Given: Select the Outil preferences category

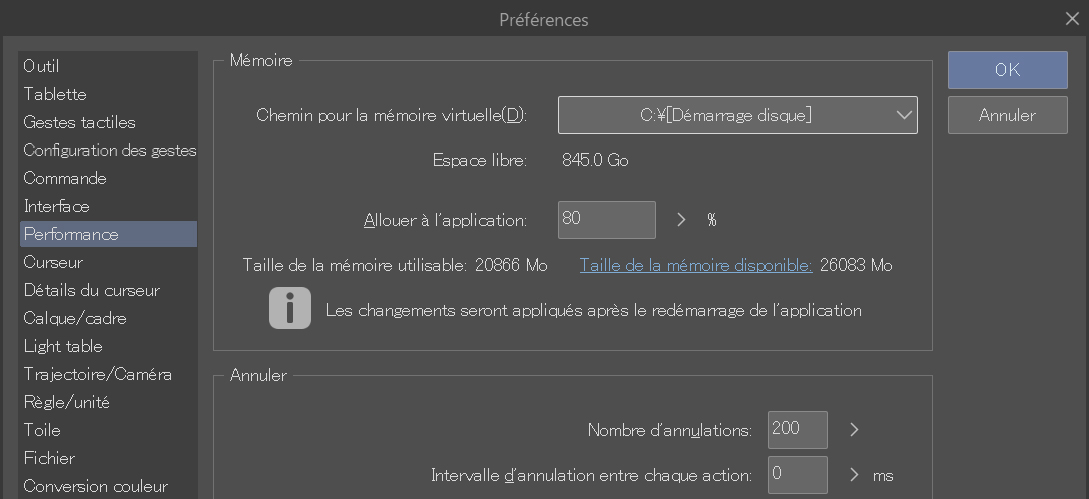Looking at the screenshot, I should (x=42, y=66).
